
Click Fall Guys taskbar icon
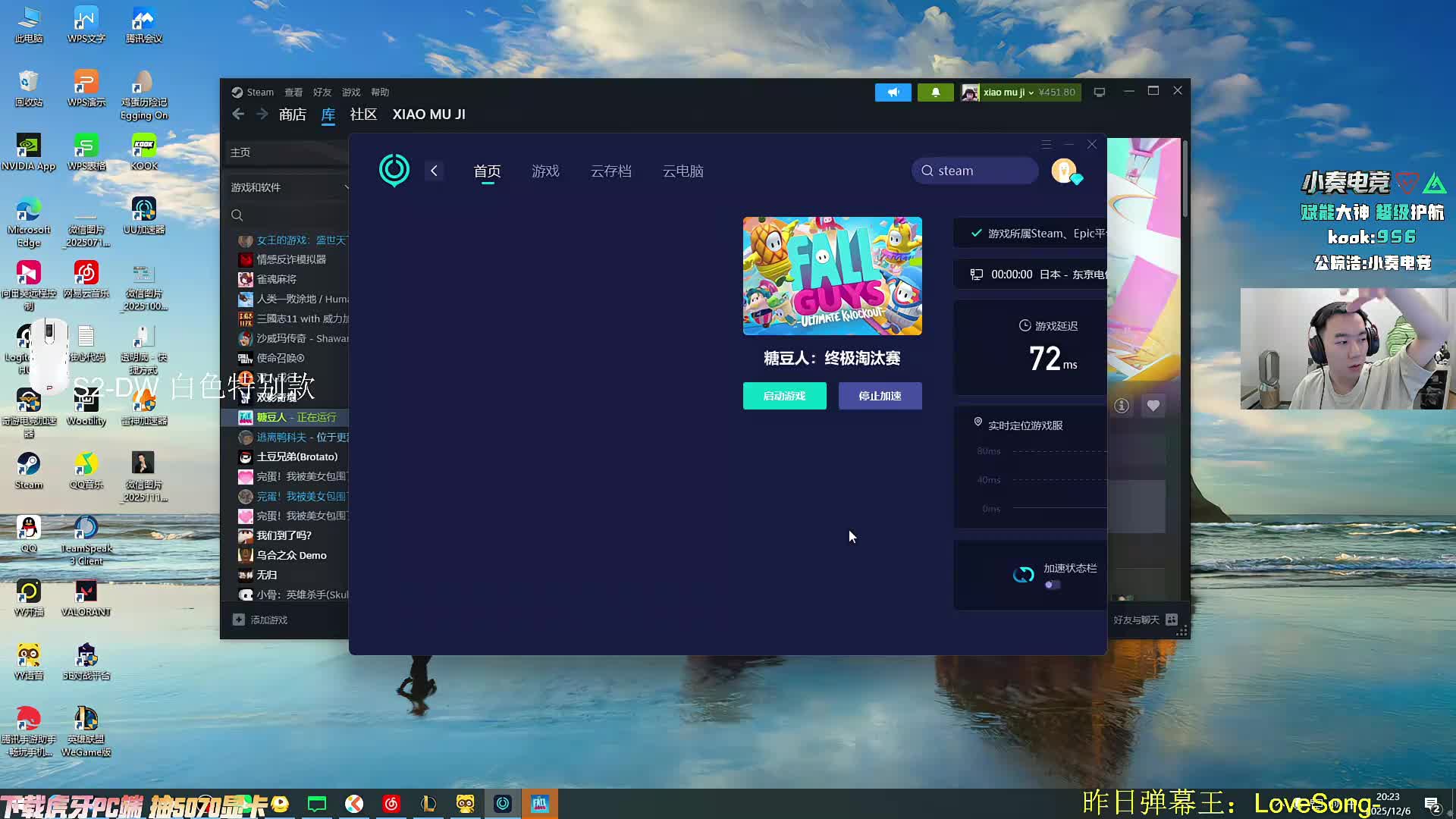click(x=539, y=804)
